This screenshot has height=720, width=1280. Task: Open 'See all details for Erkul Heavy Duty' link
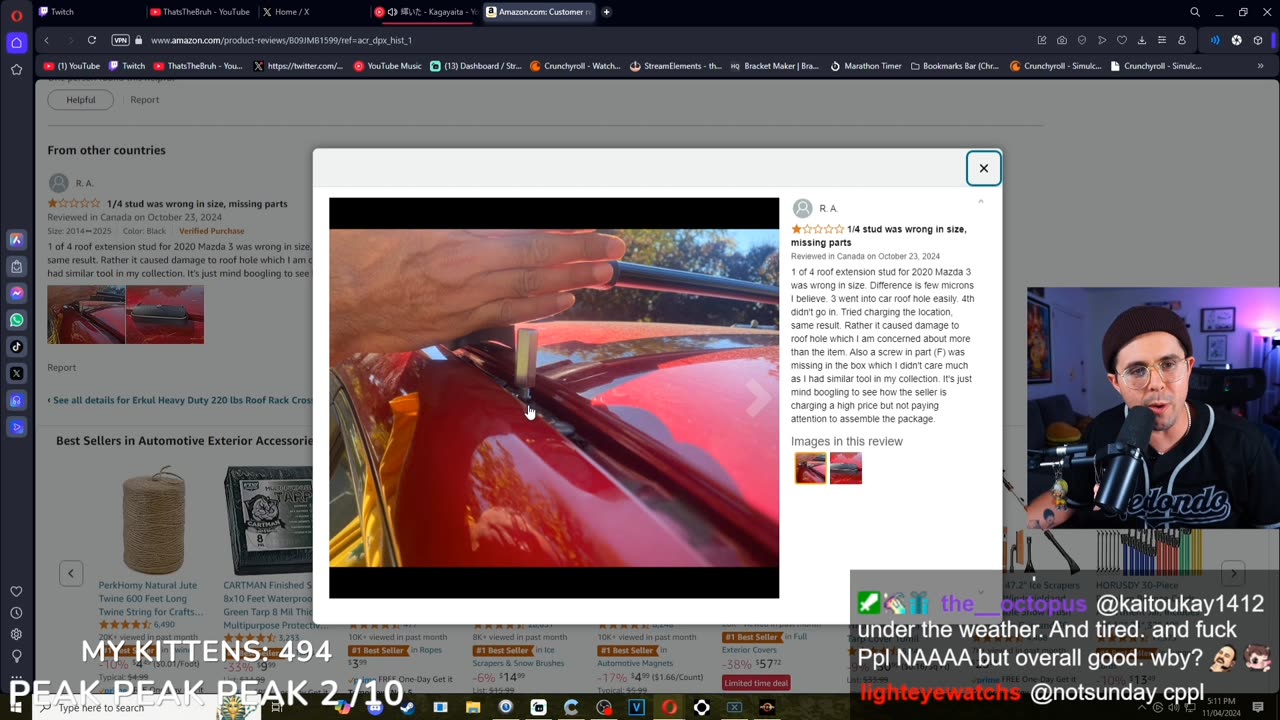click(180, 400)
